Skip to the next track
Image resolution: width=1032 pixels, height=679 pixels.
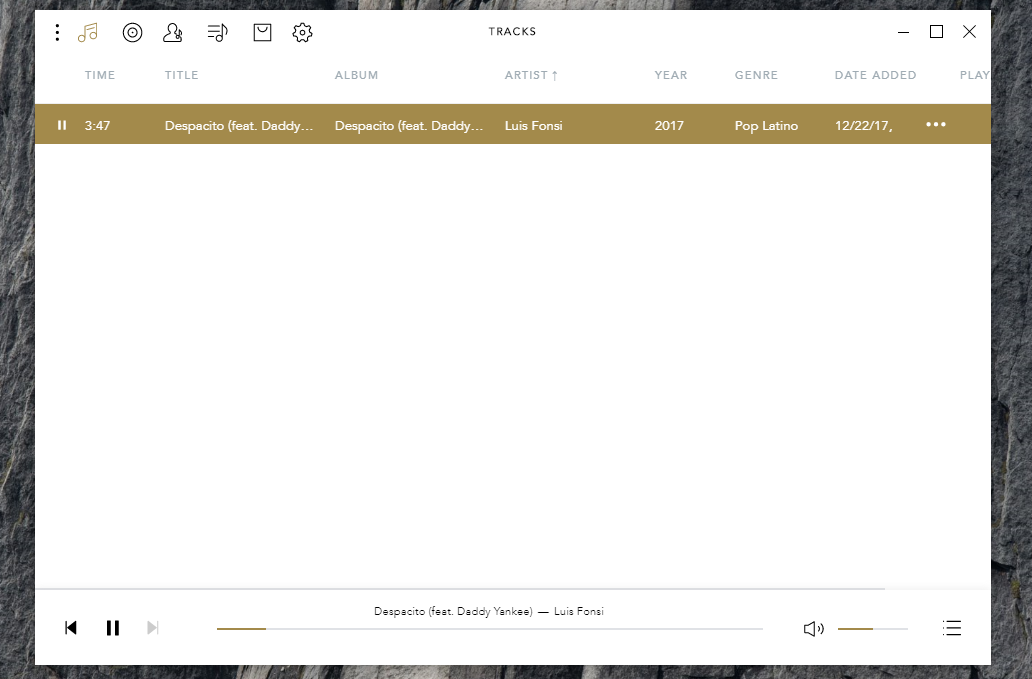(x=153, y=628)
